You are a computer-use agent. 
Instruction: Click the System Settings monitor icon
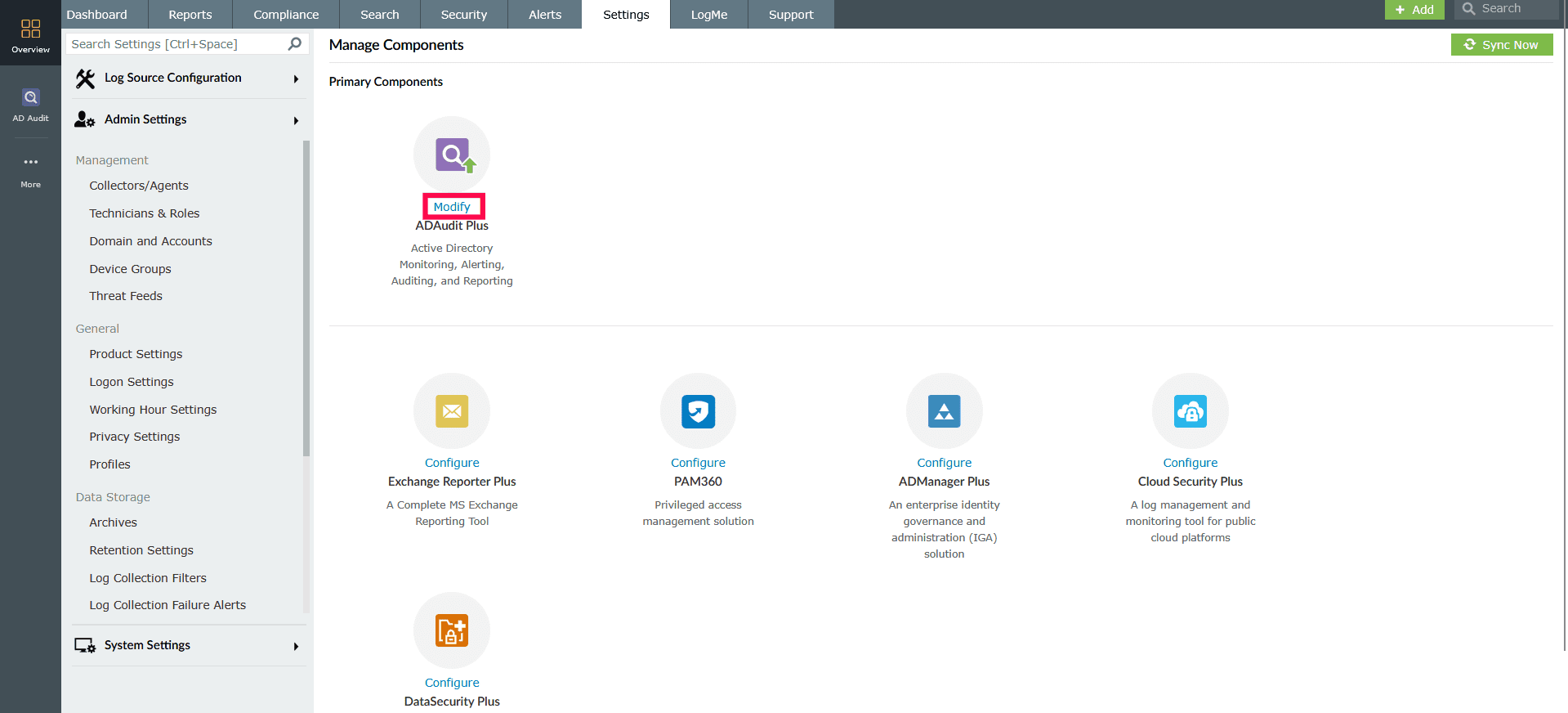tap(85, 645)
